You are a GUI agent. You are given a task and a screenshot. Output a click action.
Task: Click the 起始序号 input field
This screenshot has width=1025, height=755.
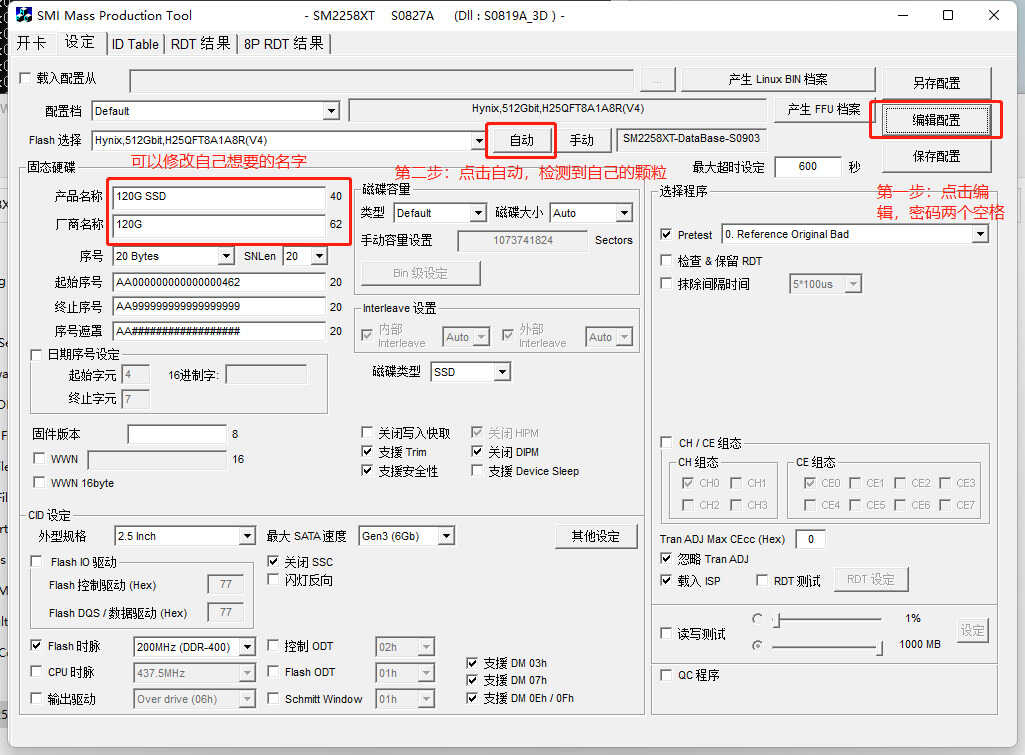pyautogui.click(x=219, y=282)
